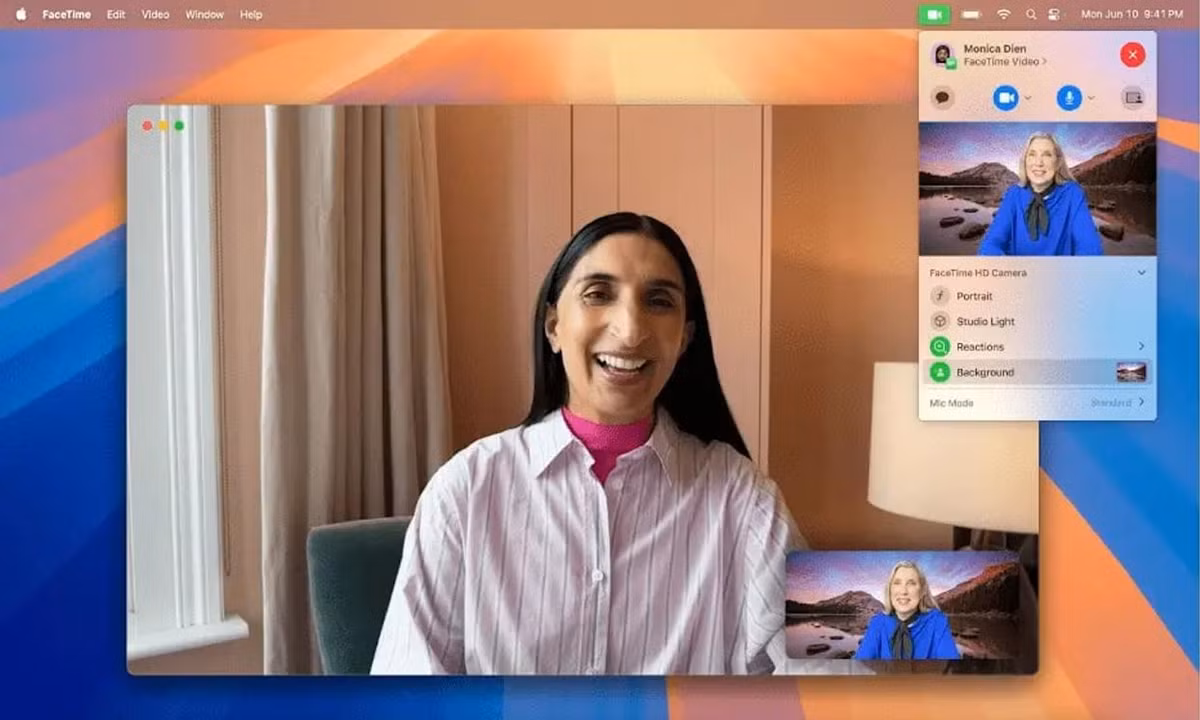Expand the FaceTime HD Camera section
Image resolution: width=1200 pixels, height=720 pixels.
[x=1141, y=272]
